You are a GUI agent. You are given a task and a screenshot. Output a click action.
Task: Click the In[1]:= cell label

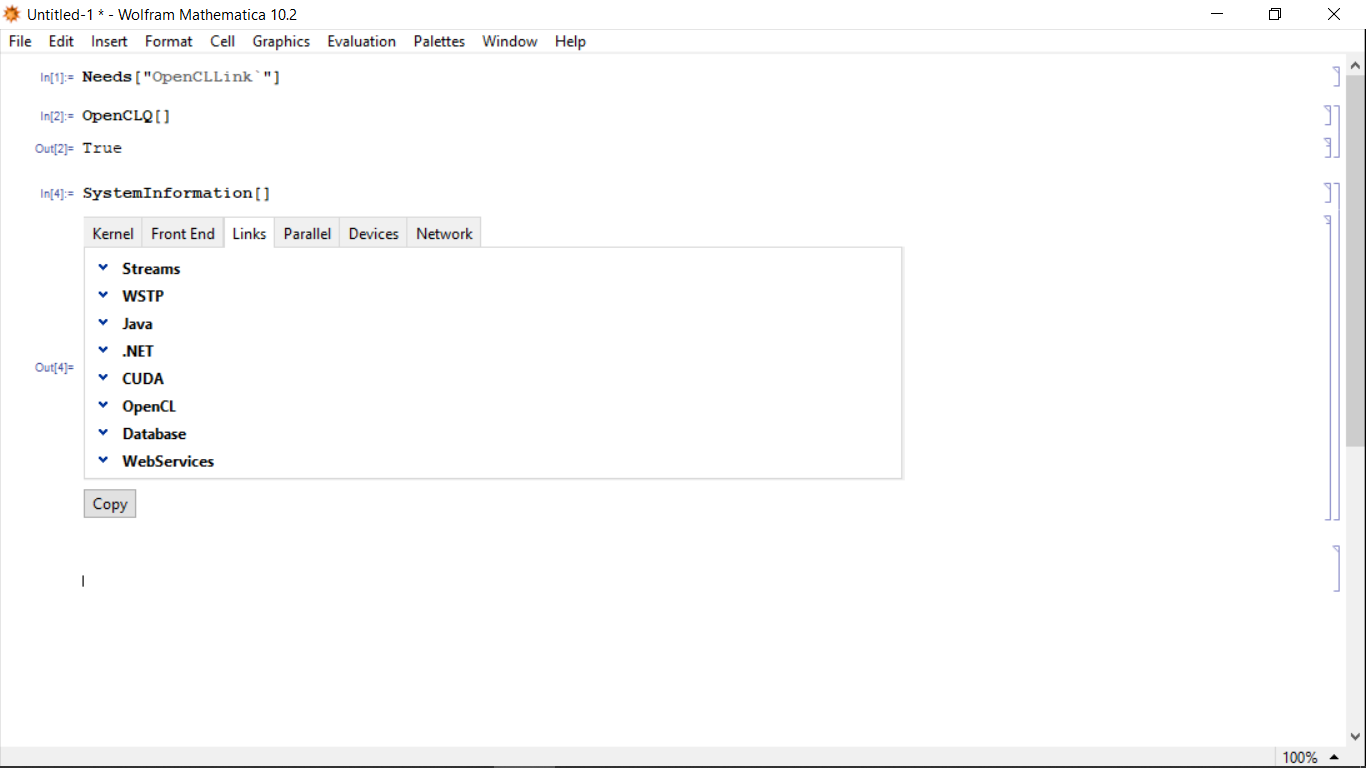click(57, 77)
